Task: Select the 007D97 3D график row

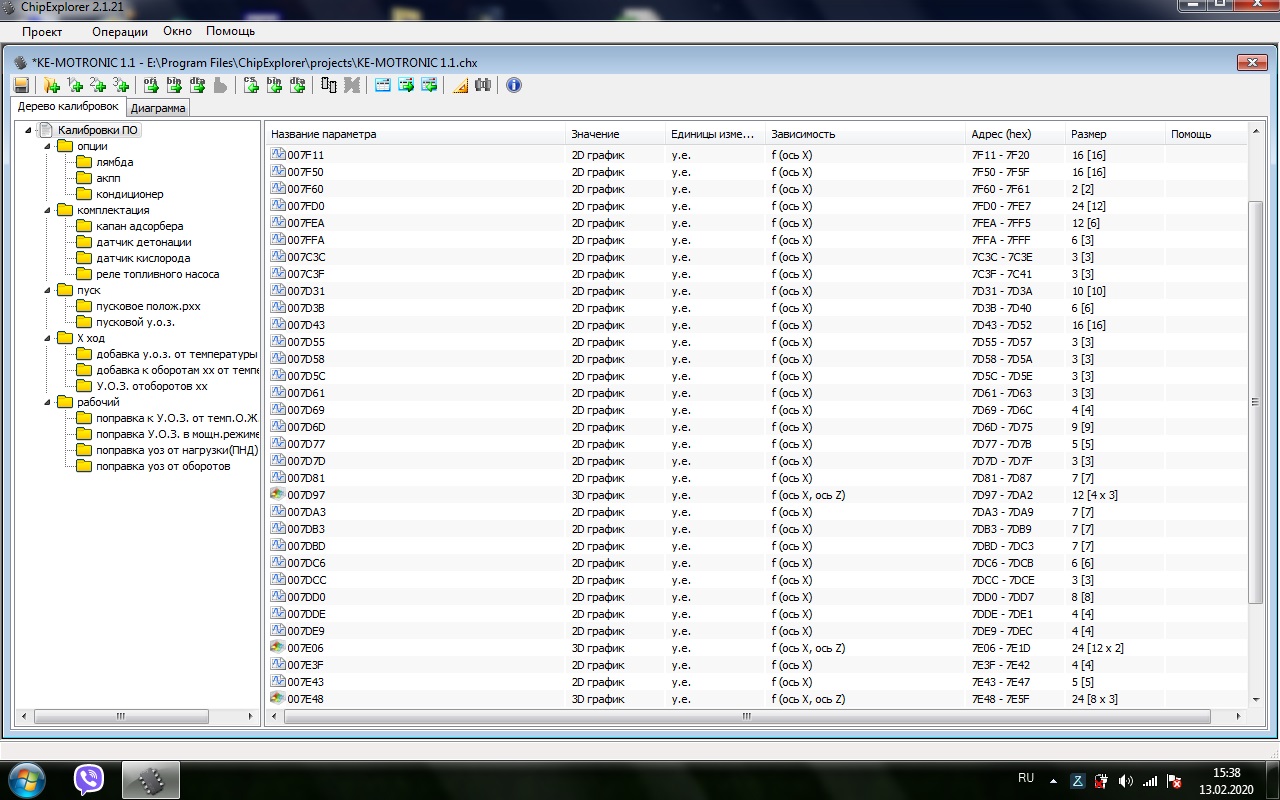Action: pyautogui.click(x=756, y=495)
